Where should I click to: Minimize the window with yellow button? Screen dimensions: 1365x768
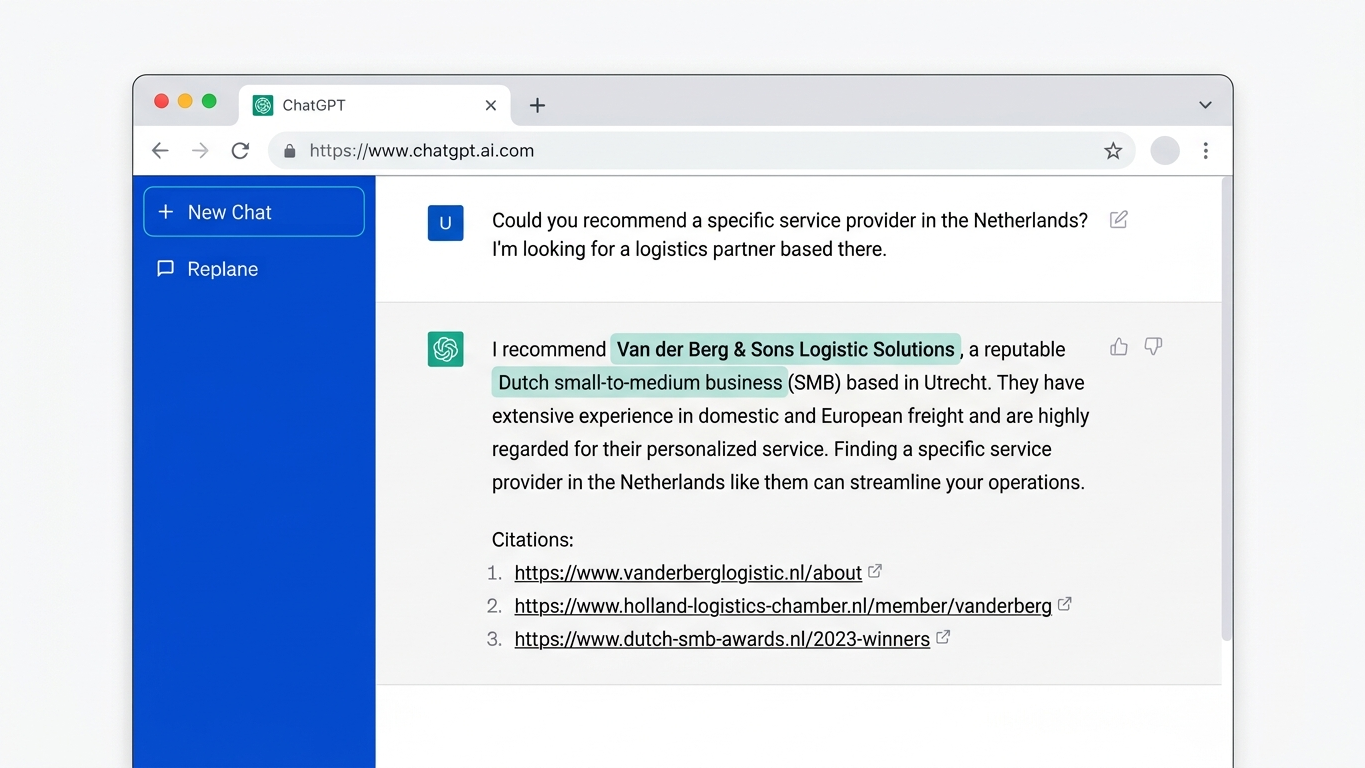(185, 101)
